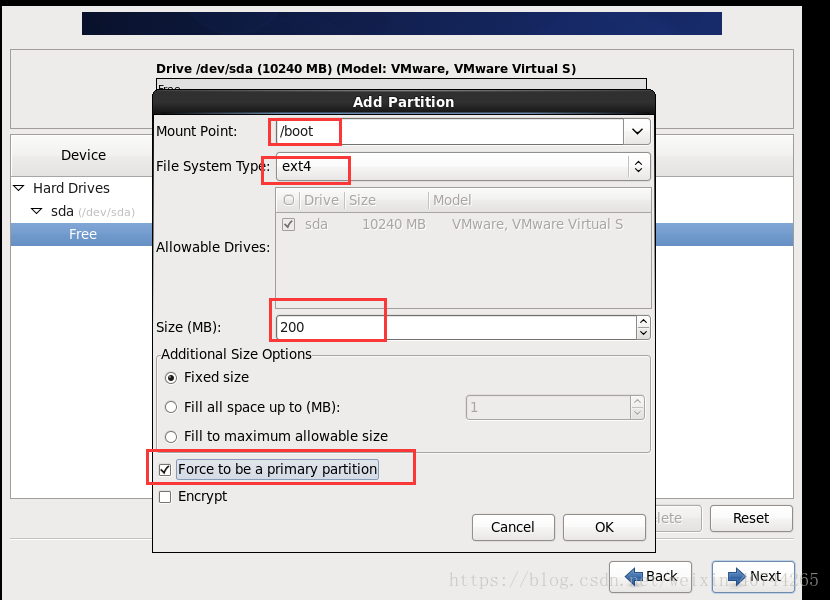Open the Mount Point dropdown arrow
This screenshot has height=600, width=830.
tap(637, 131)
